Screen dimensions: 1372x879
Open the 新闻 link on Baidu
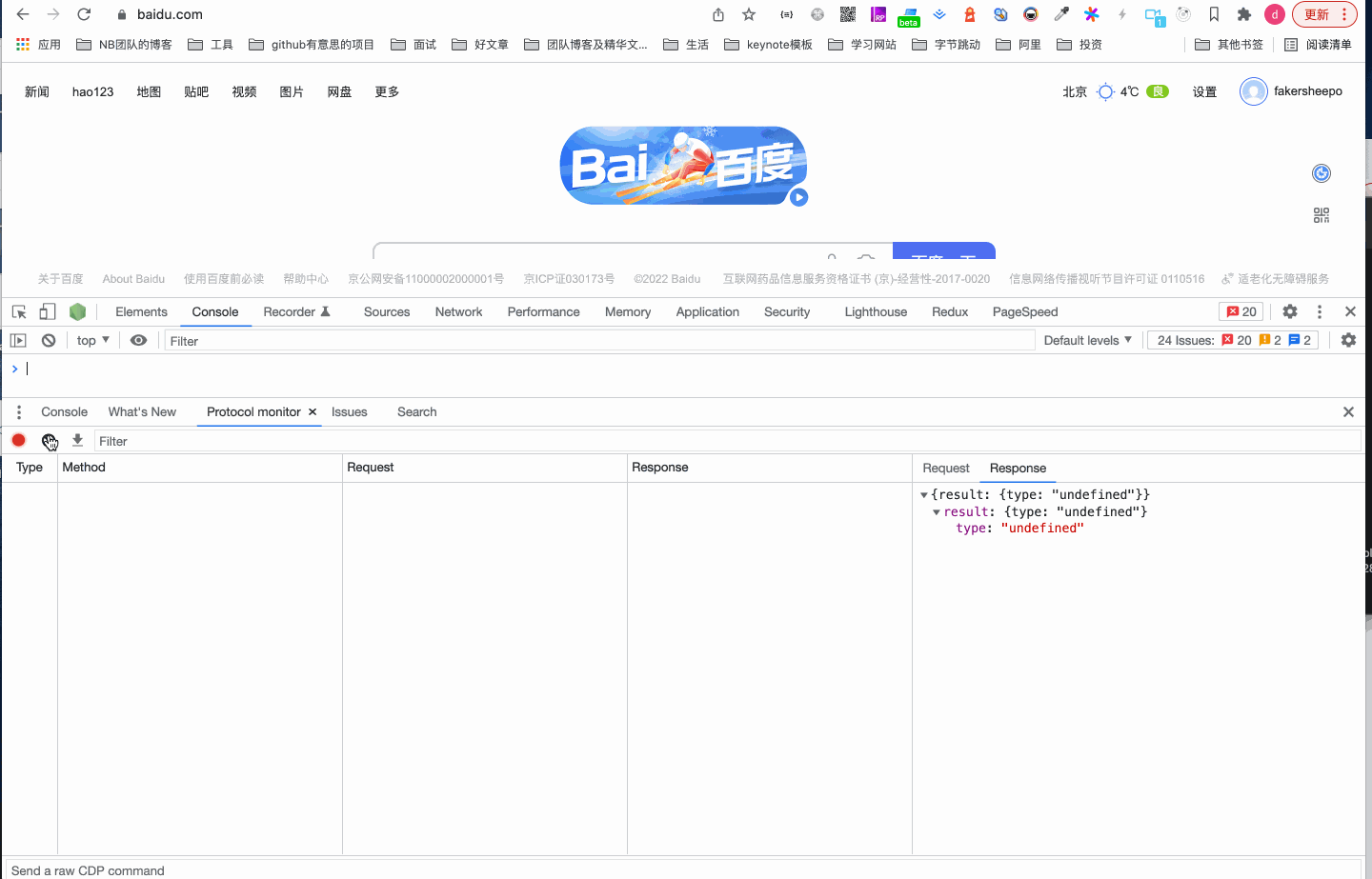(37, 91)
